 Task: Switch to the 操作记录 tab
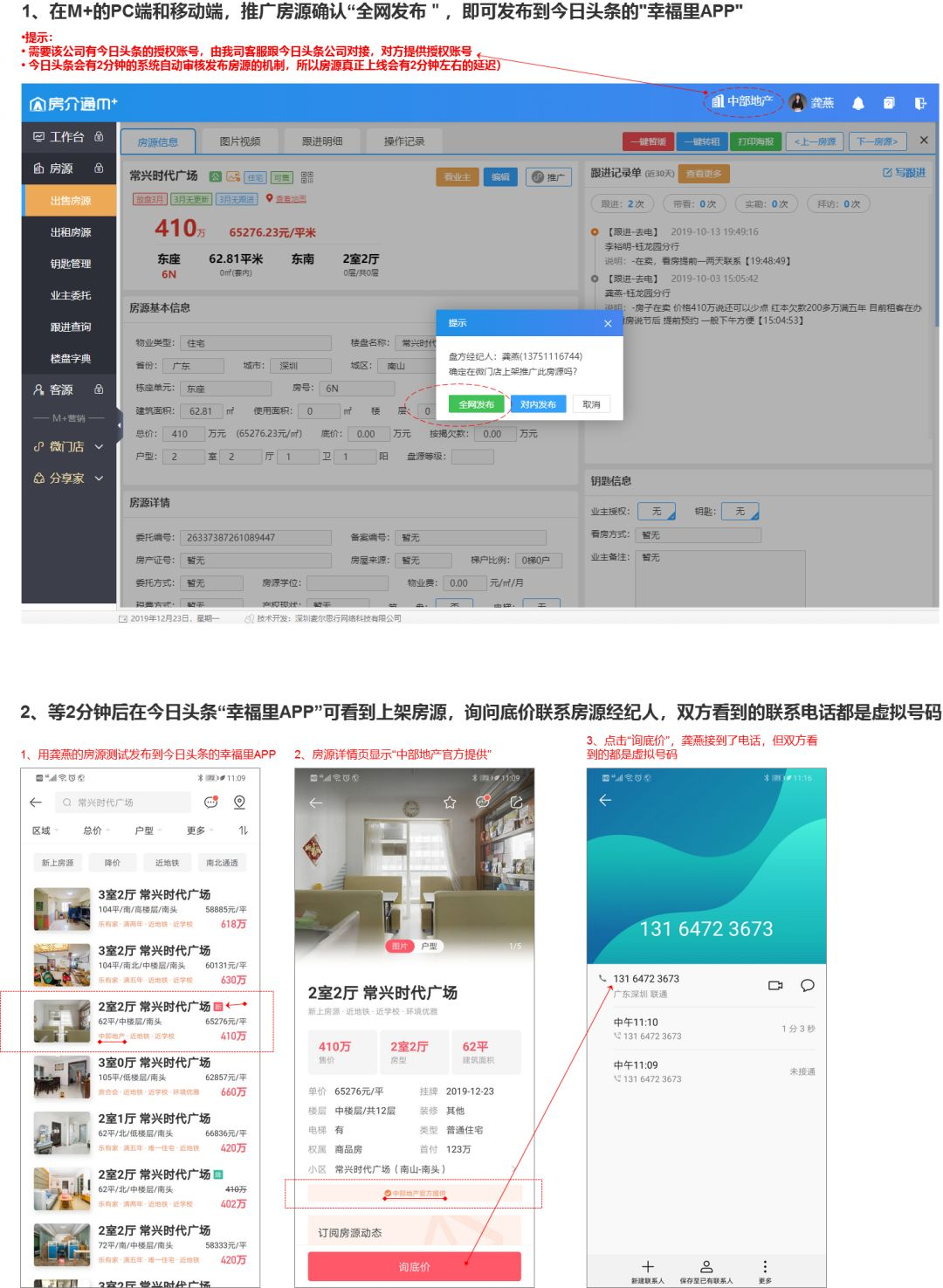404,141
